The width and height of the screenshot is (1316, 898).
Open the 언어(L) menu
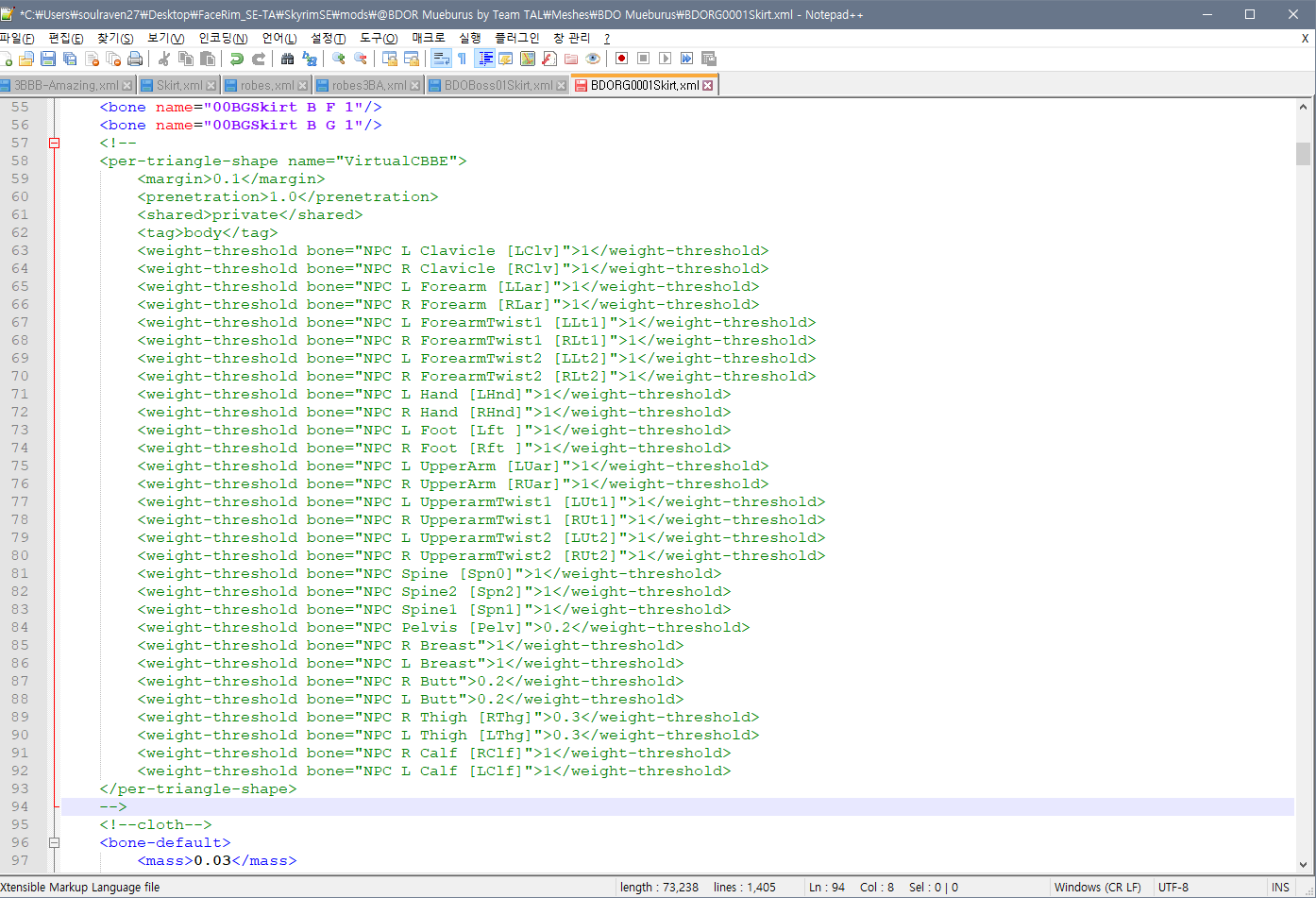(278, 38)
